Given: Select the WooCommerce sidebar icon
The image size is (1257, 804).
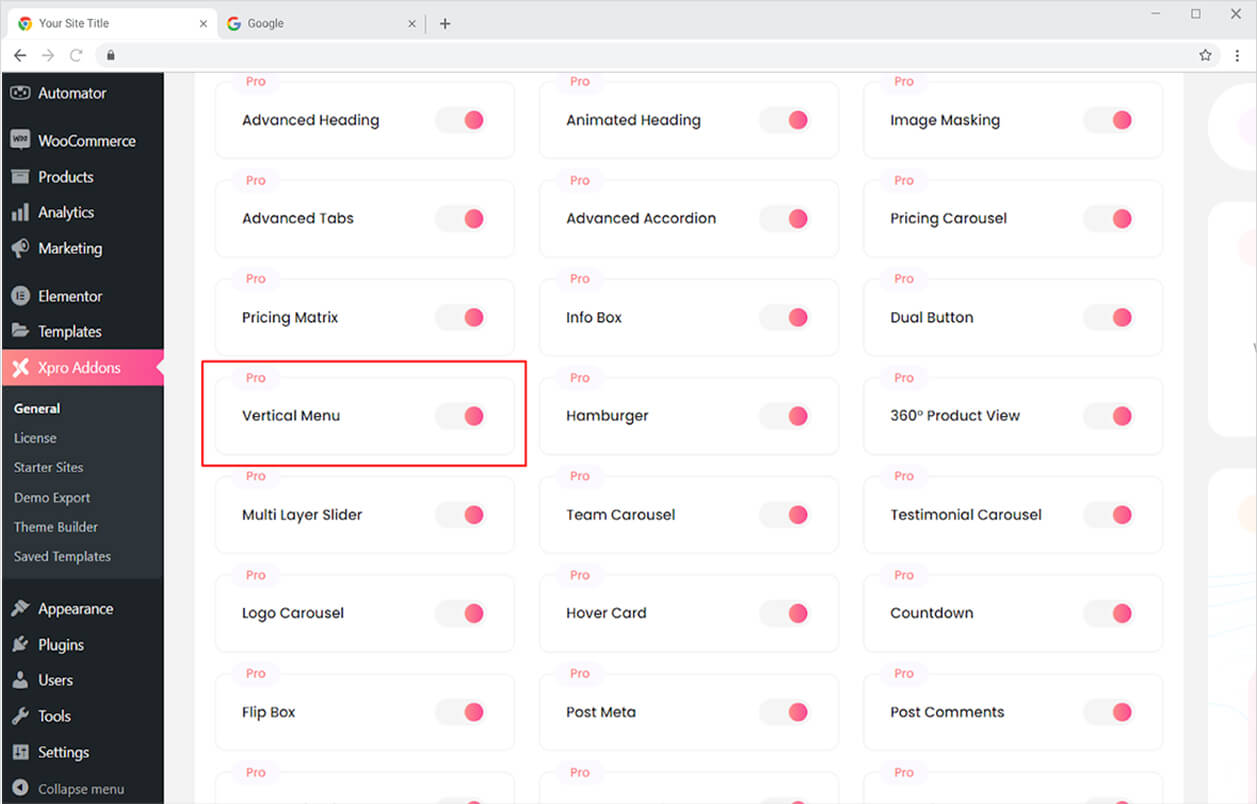Looking at the screenshot, I should pyautogui.click(x=20, y=140).
